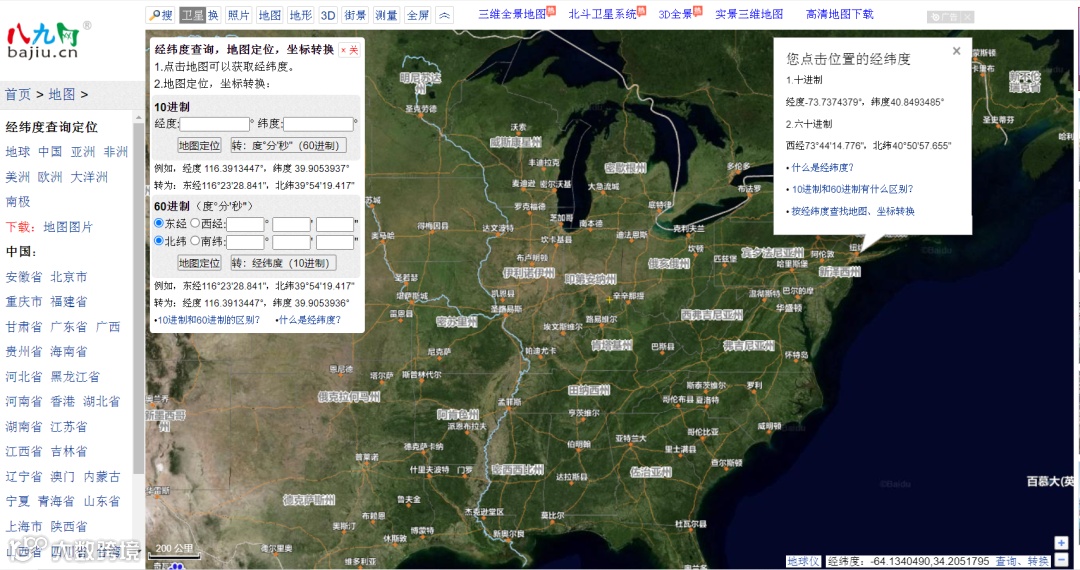
Task: Open the 地球 sidebar link
Action: [18, 151]
